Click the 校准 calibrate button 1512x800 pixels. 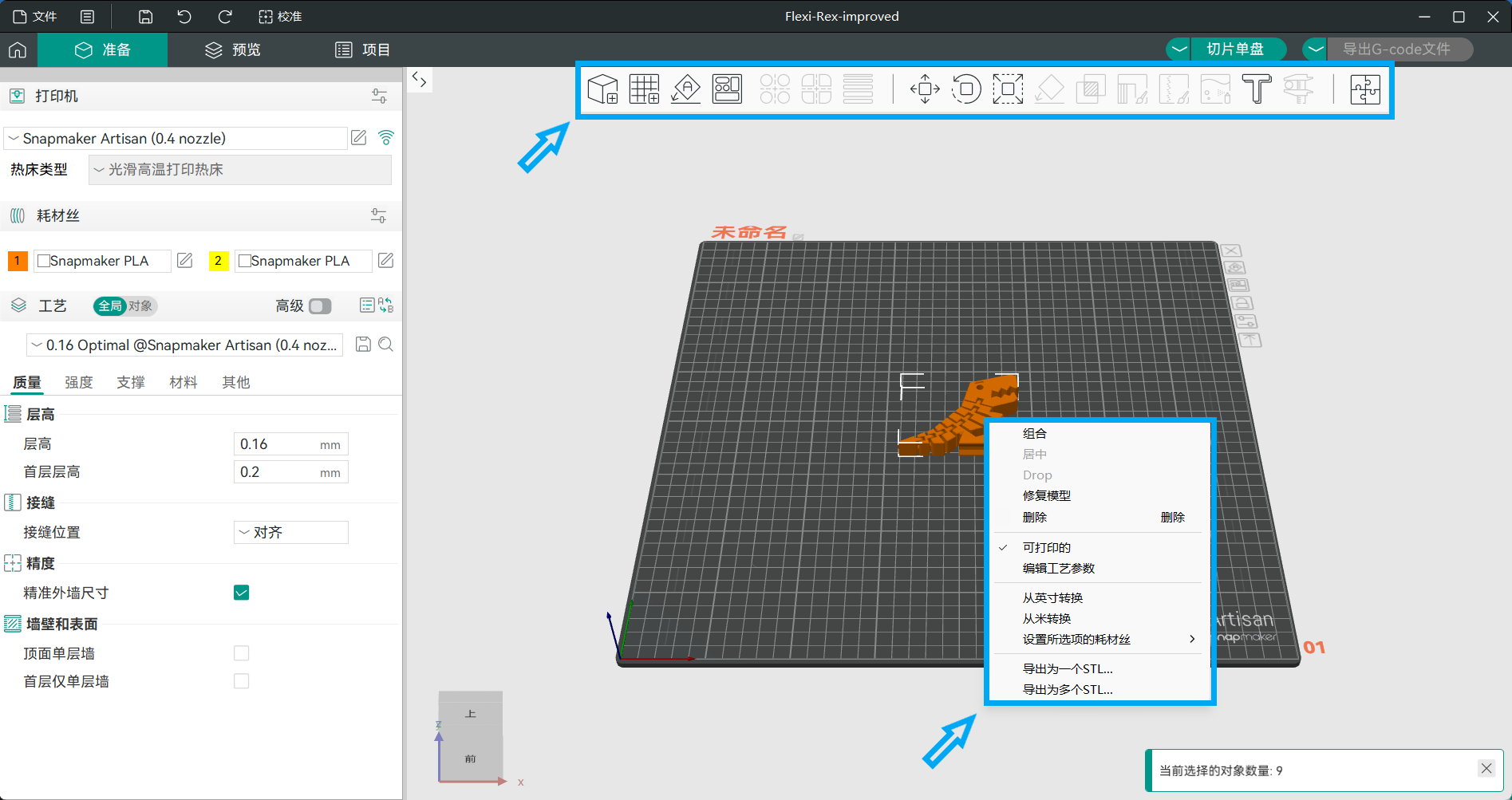point(280,17)
